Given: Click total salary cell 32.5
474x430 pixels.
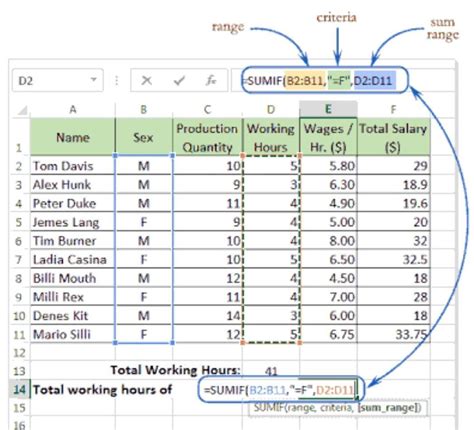Looking at the screenshot, I should (x=394, y=259).
